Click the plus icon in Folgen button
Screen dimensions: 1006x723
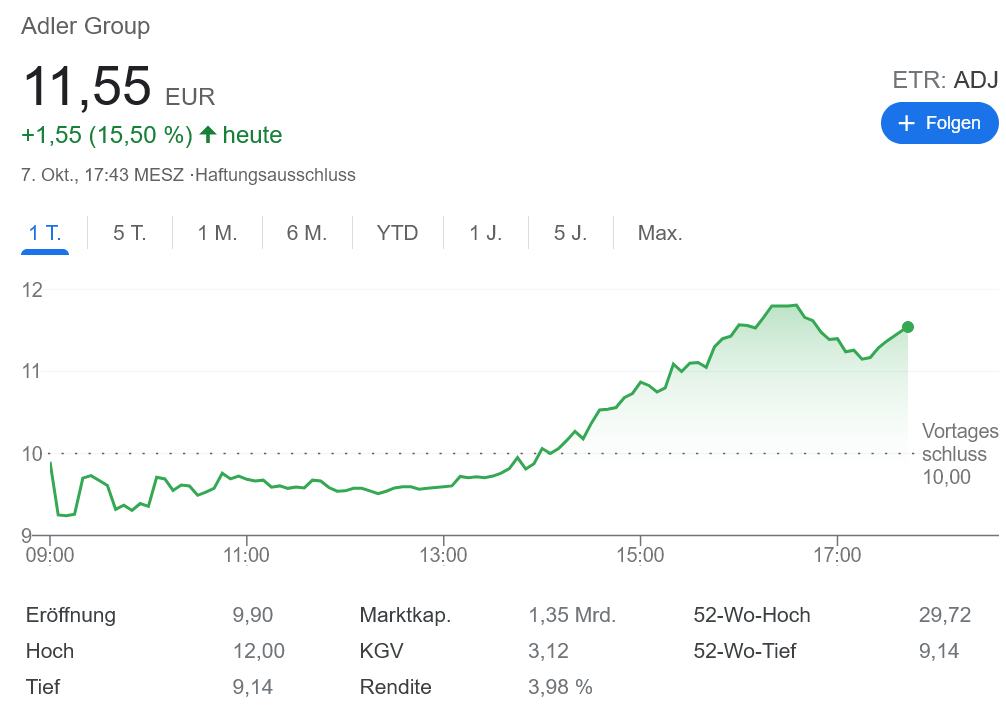click(x=907, y=124)
